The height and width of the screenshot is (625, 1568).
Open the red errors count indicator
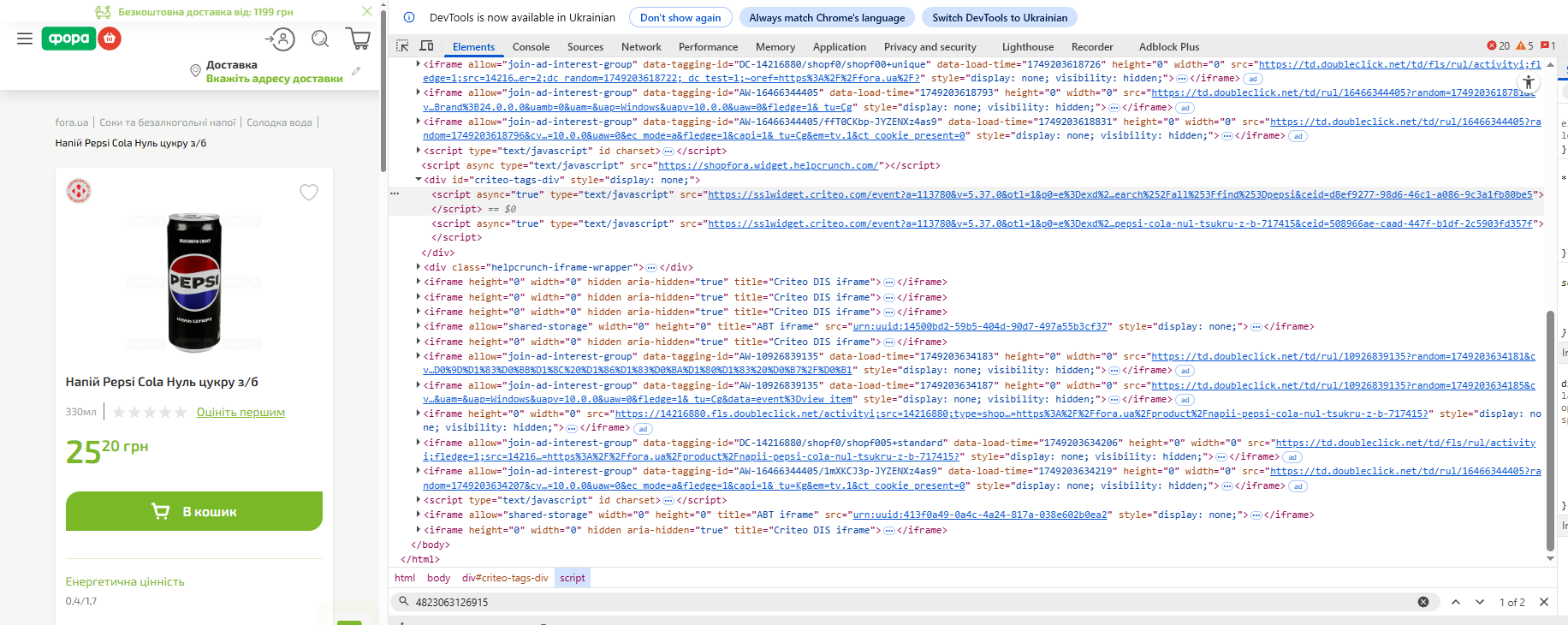coord(1499,46)
